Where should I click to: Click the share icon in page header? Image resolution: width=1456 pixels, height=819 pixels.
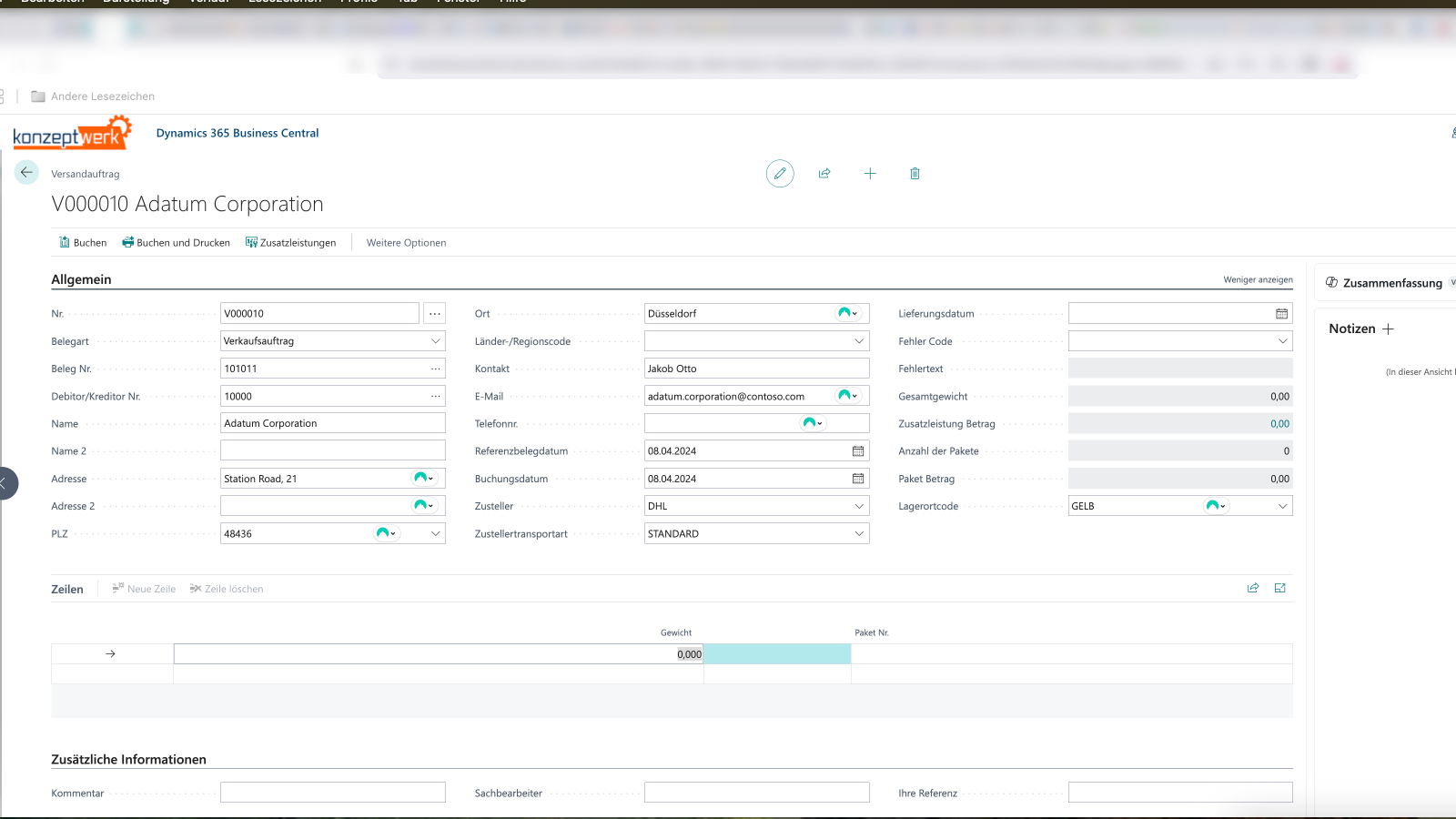point(824,174)
